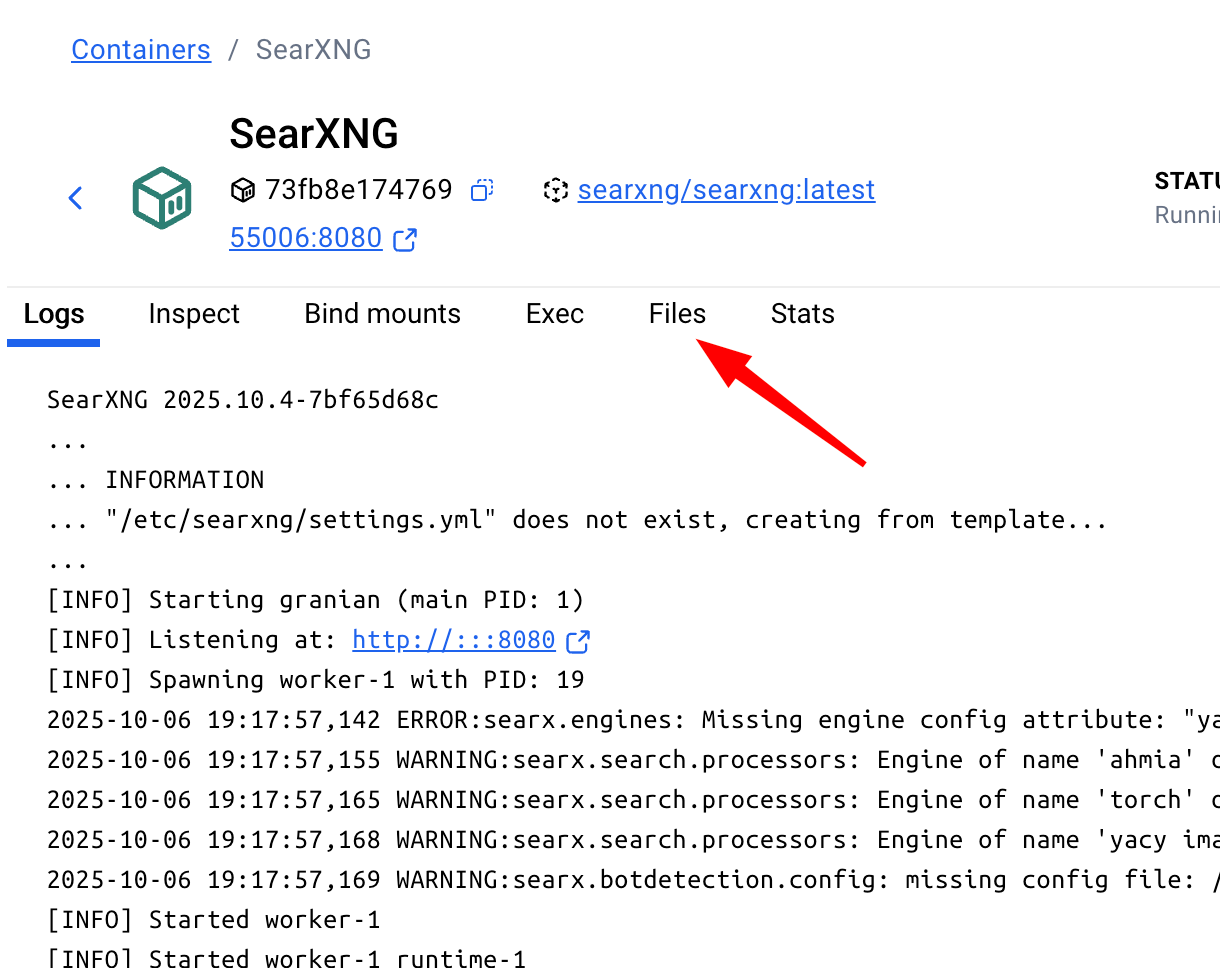This screenshot has height=968, width=1220.
Task: Switch to the Inspect tab
Action: pyautogui.click(x=194, y=314)
